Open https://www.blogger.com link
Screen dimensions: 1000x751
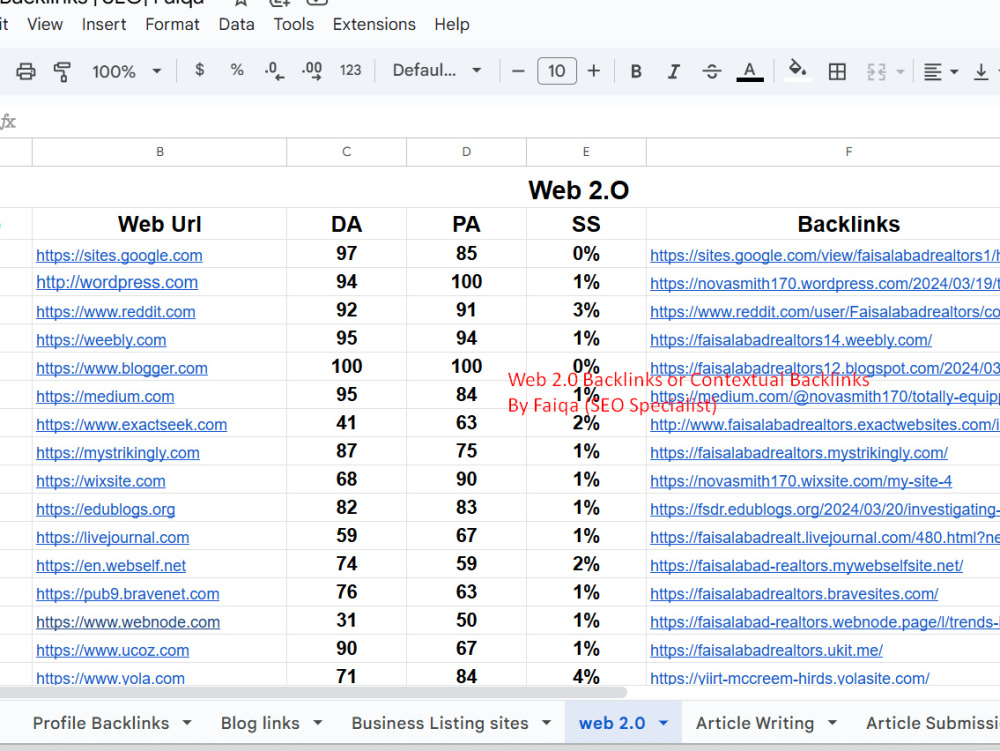pos(122,368)
